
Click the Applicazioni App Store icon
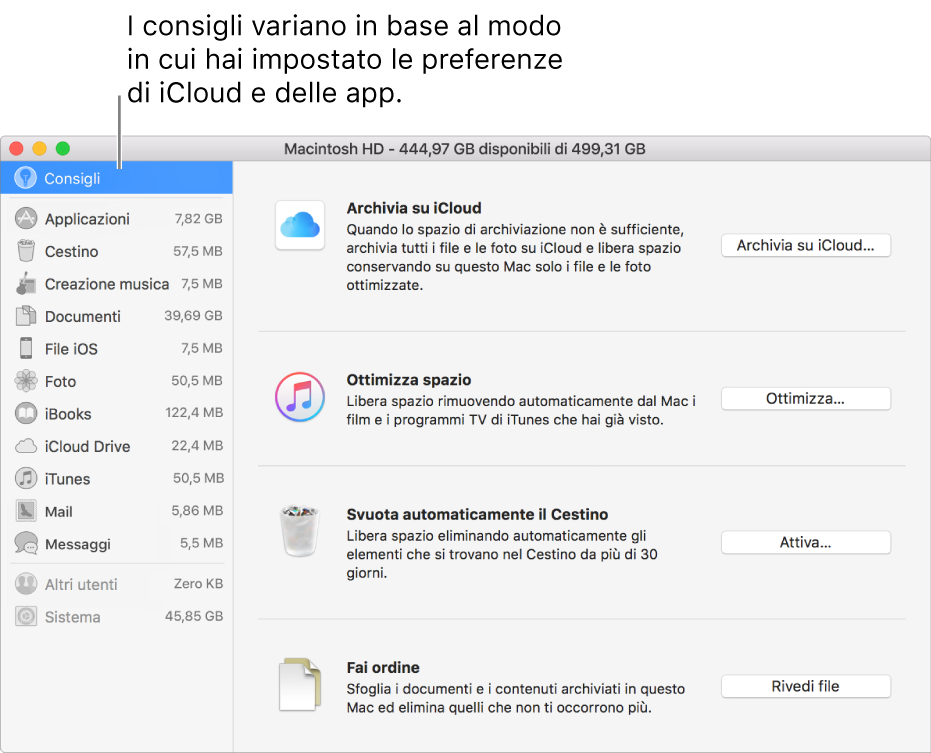click(26, 219)
